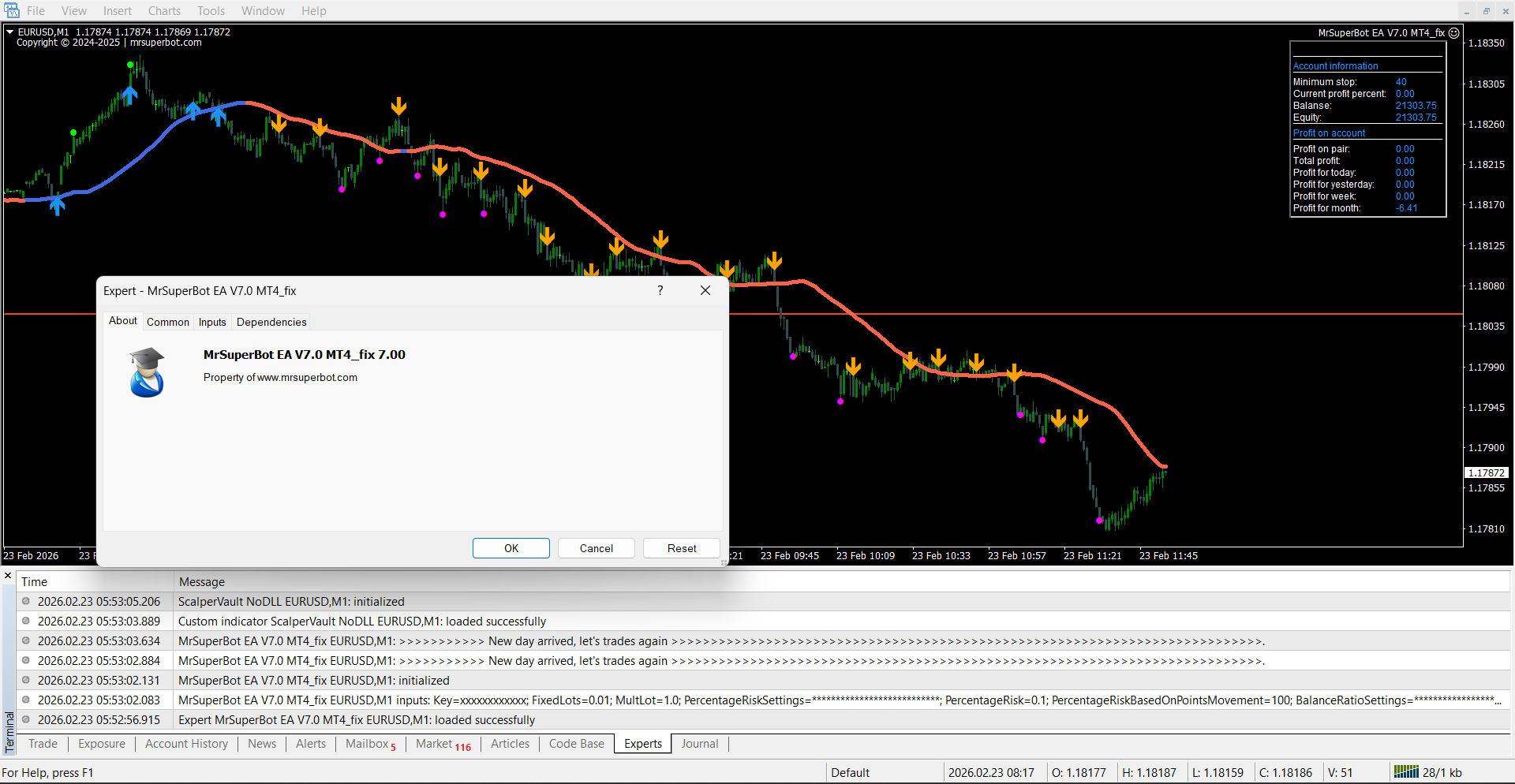1515x784 pixels.
Task: Click the Default profile in the status bar
Action: pos(850,772)
